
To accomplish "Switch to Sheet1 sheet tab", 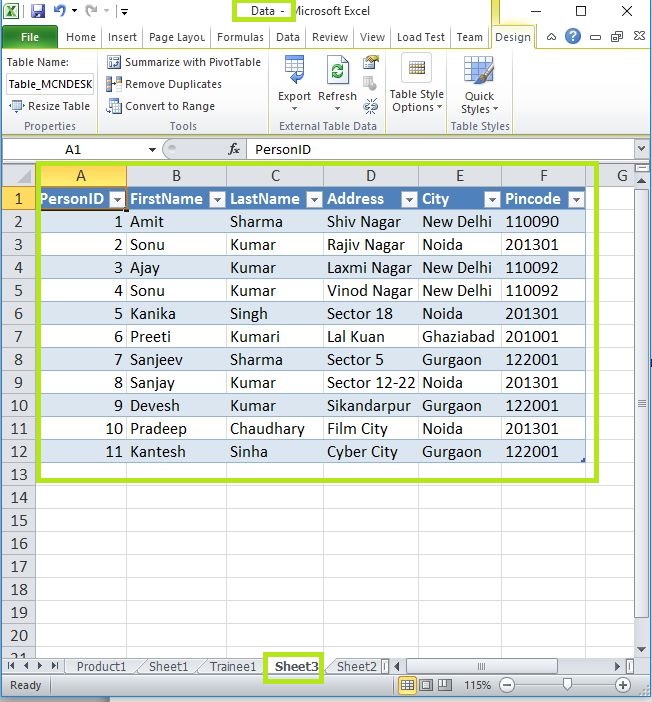I will (x=168, y=667).
